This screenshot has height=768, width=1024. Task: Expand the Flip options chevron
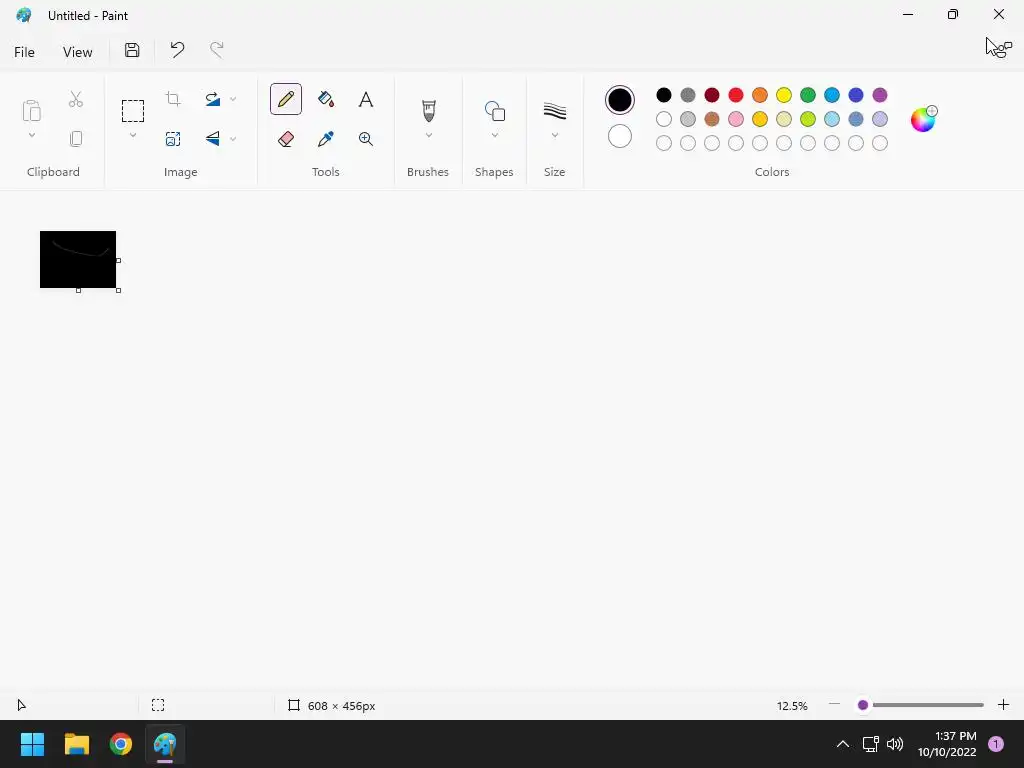(233, 139)
